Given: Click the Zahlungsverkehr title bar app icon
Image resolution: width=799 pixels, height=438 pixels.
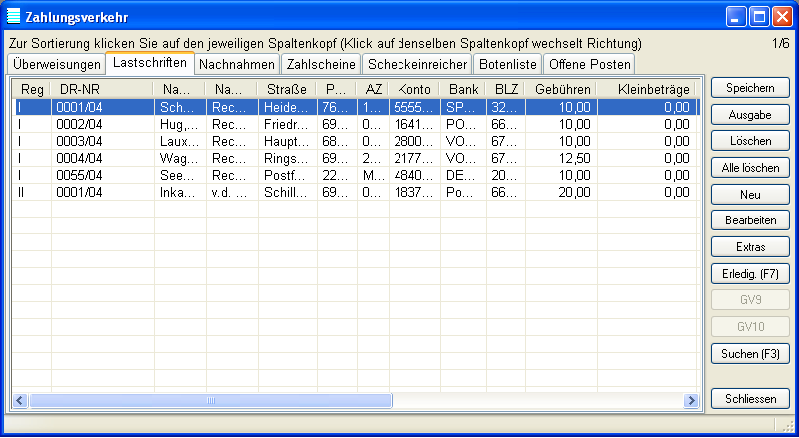Looking at the screenshot, I should [13, 16].
